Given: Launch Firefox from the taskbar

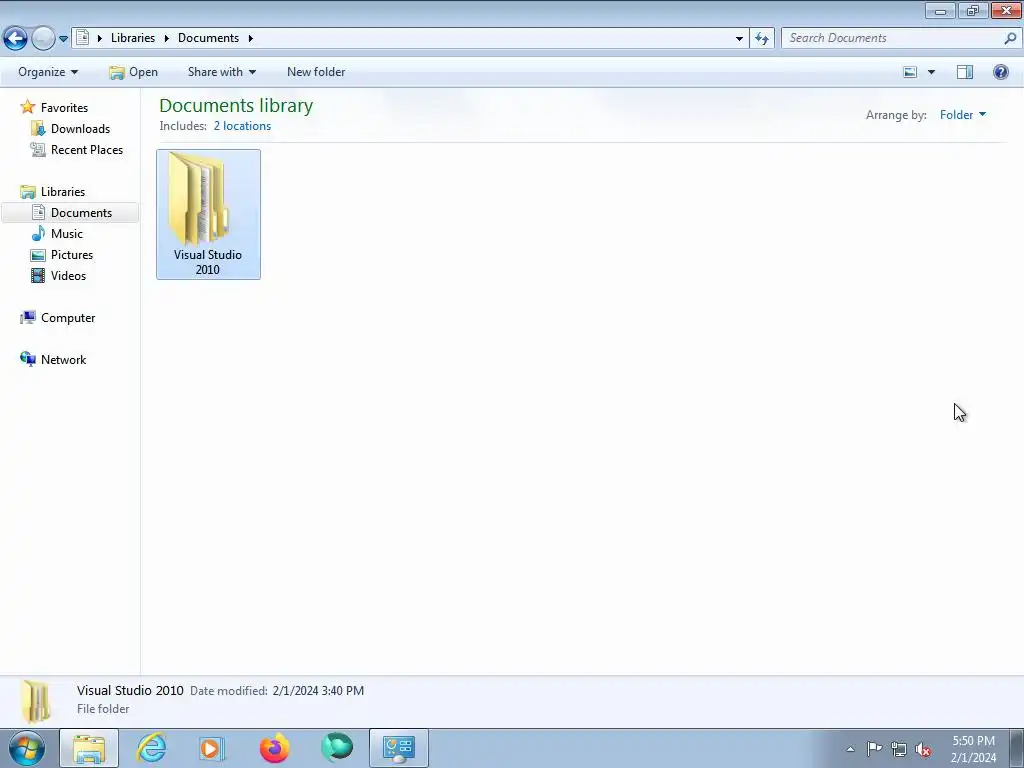Looking at the screenshot, I should point(274,748).
